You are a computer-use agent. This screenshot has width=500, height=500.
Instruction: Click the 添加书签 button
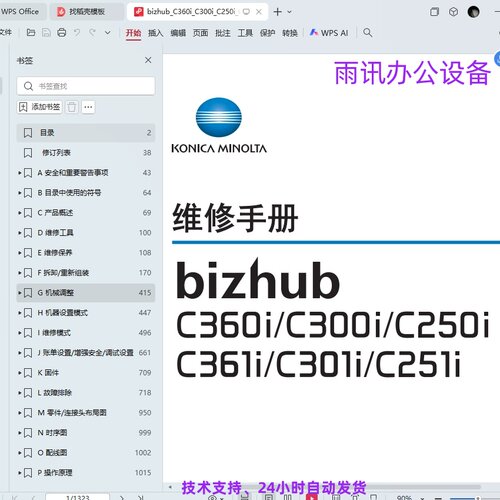coord(39,107)
